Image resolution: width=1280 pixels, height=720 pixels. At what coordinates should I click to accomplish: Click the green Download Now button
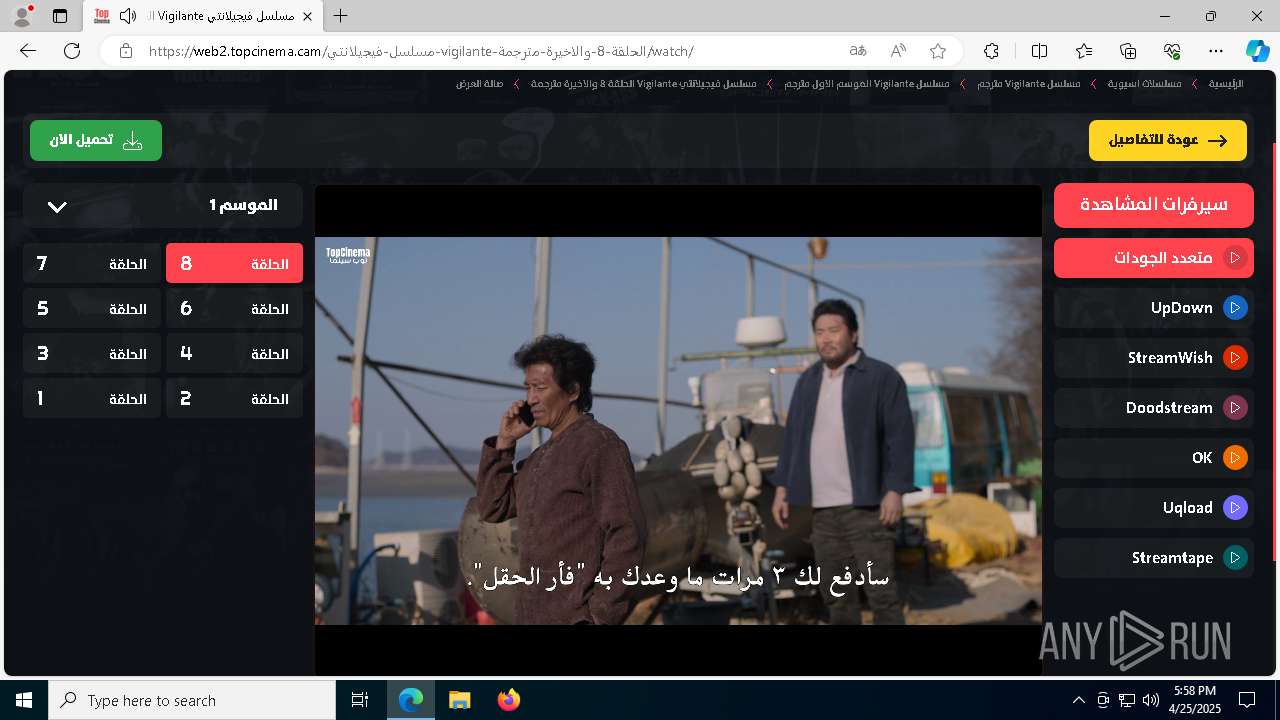pos(96,141)
